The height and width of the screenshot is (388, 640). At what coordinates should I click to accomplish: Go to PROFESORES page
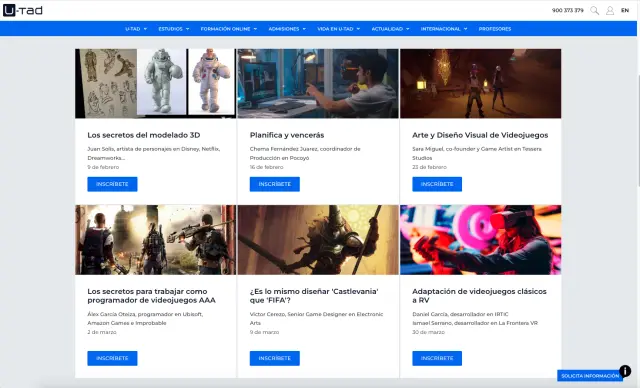[x=495, y=29]
